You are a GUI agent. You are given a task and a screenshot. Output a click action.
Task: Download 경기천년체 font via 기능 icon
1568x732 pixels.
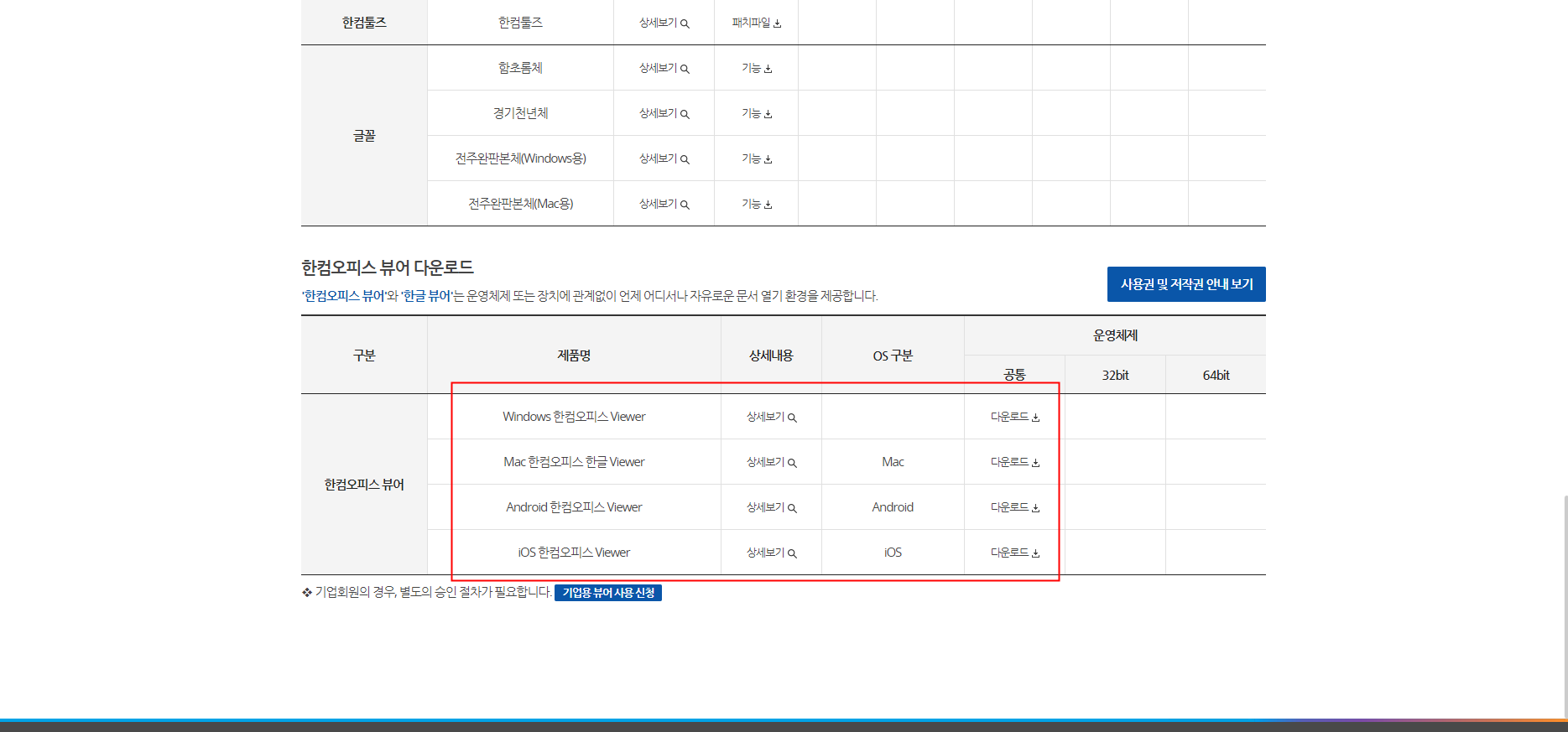pos(756,113)
